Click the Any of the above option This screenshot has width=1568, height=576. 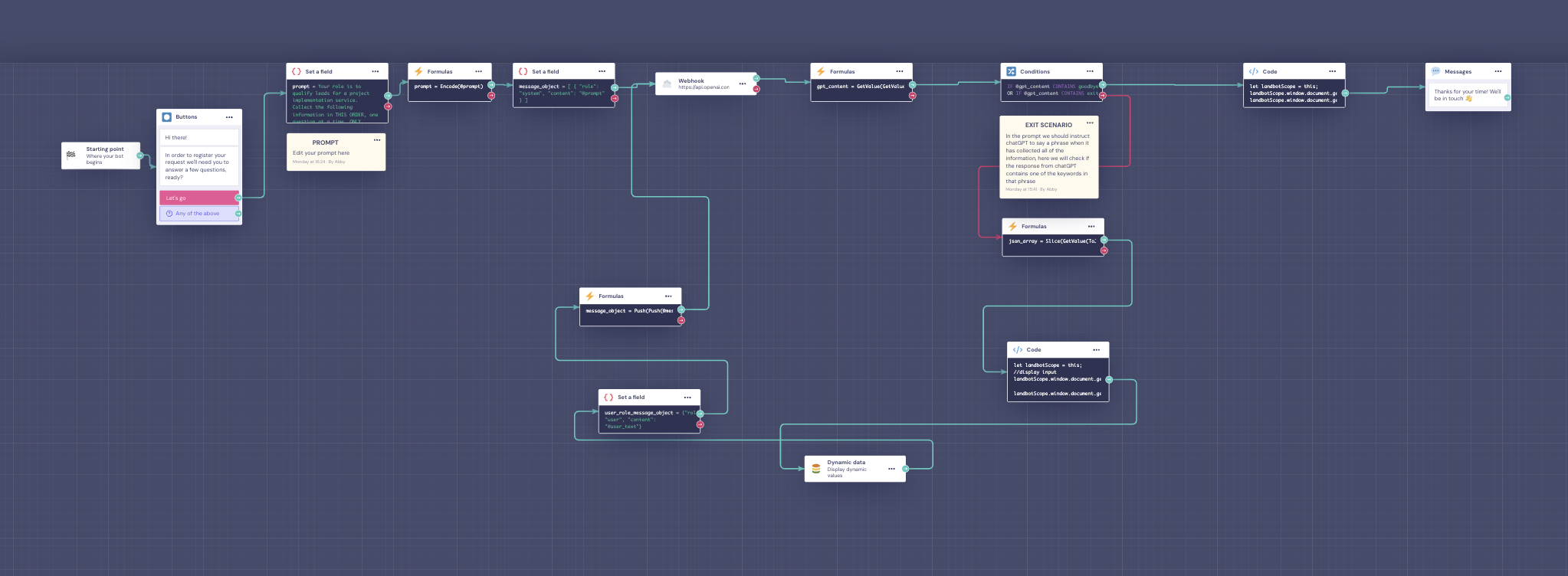click(198, 214)
